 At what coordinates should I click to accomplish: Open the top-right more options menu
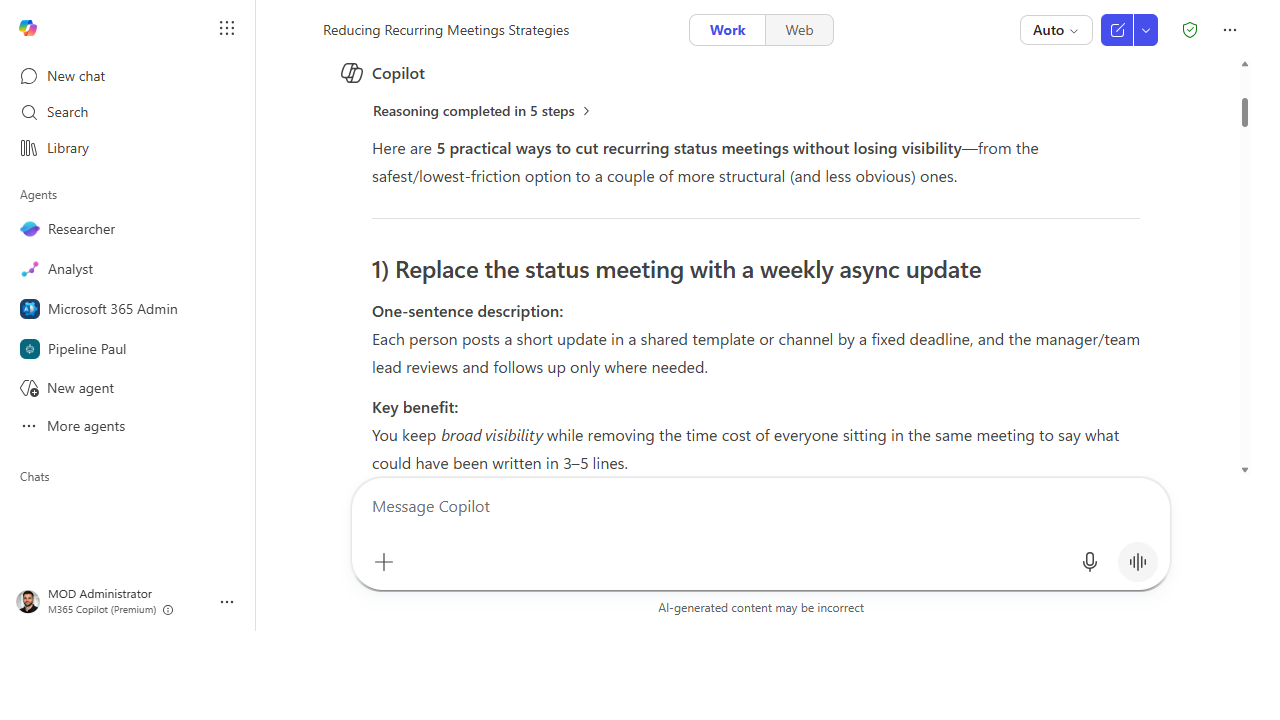(1230, 30)
